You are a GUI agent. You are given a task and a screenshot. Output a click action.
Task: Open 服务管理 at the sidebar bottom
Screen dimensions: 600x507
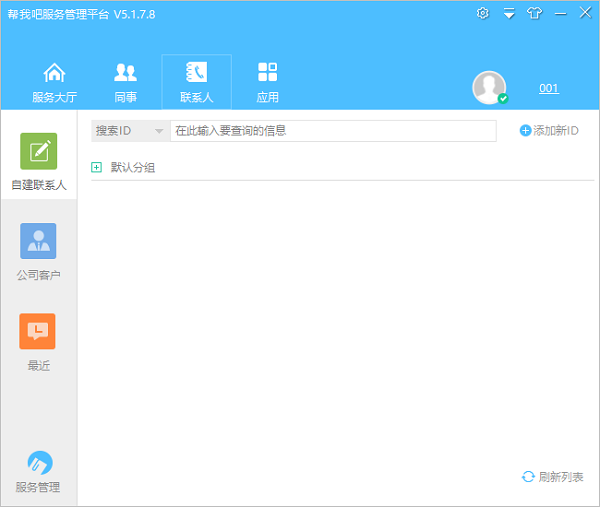38,472
